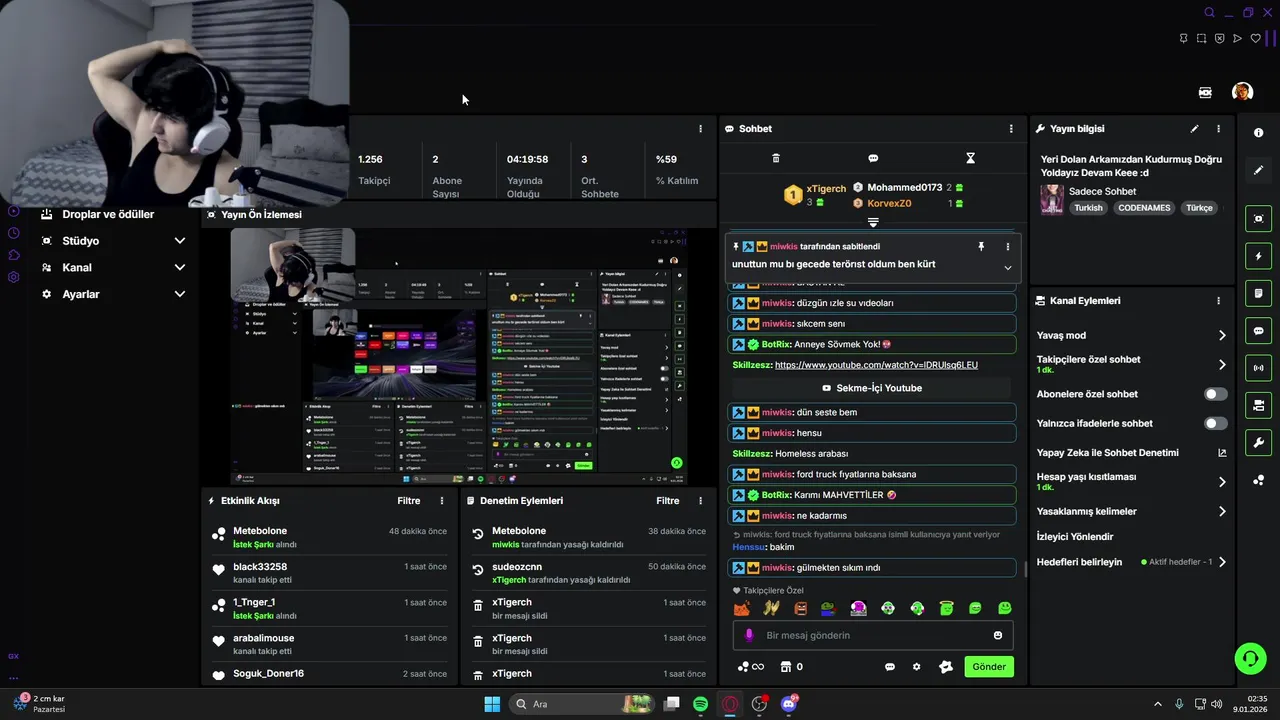Click the channel points icon in sidebar

pyautogui.click(x=1258, y=480)
